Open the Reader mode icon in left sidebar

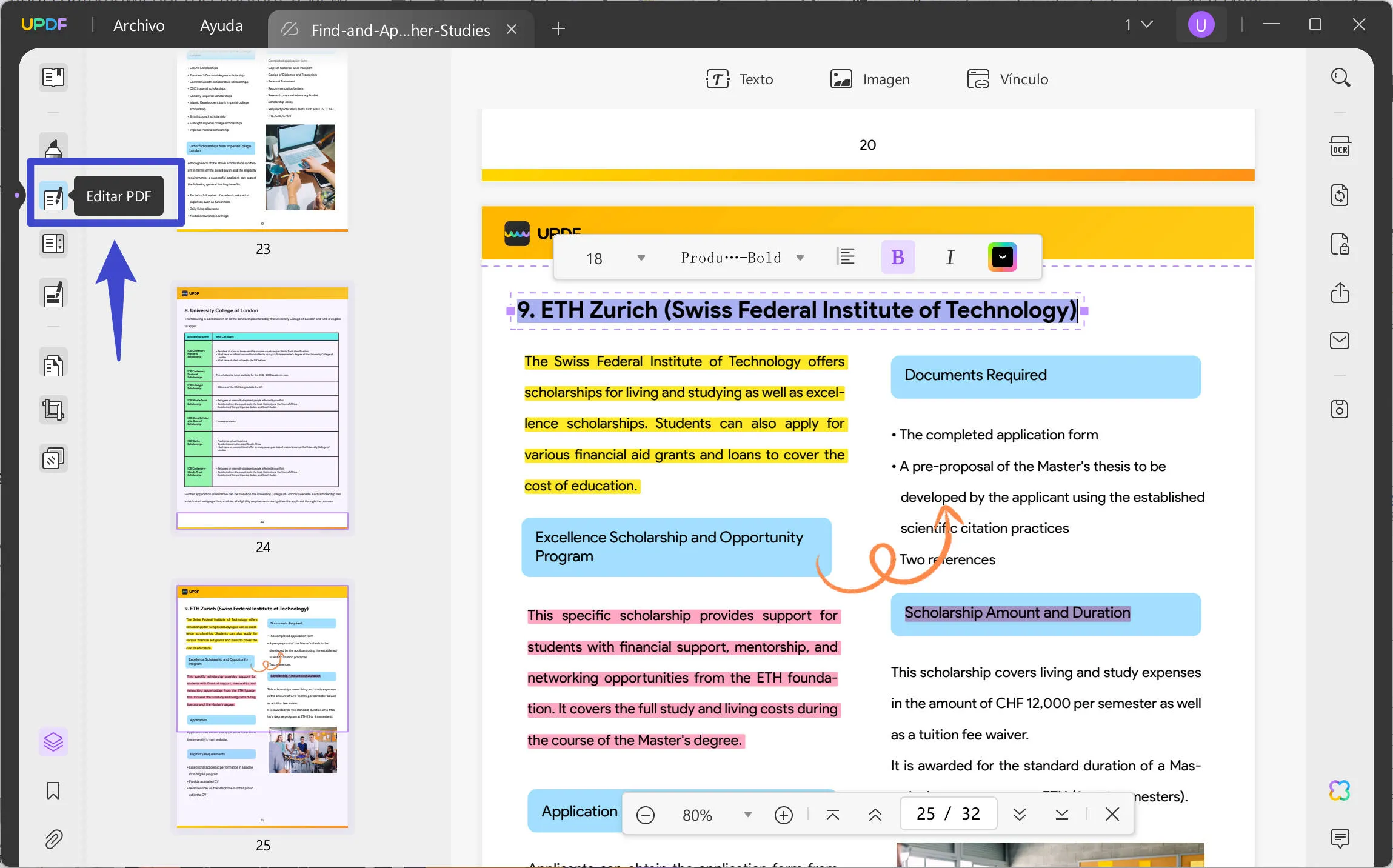click(x=53, y=77)
